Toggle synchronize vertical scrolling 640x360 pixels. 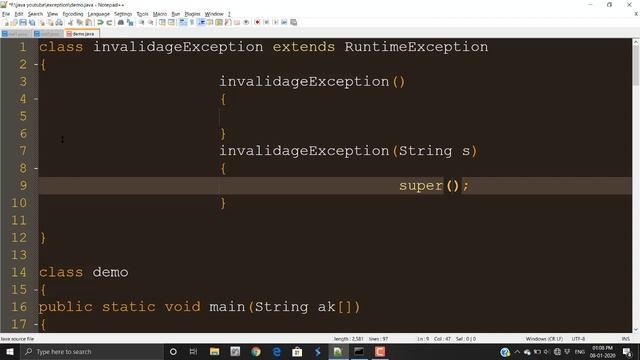(x=162, y=22)
